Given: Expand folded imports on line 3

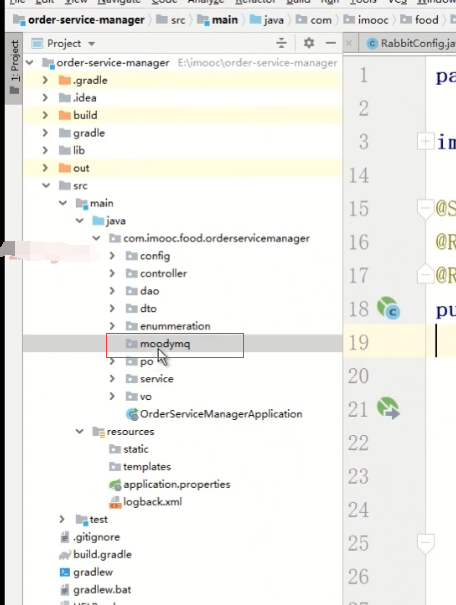Looking at the screenshot, I should coord(425,142).
